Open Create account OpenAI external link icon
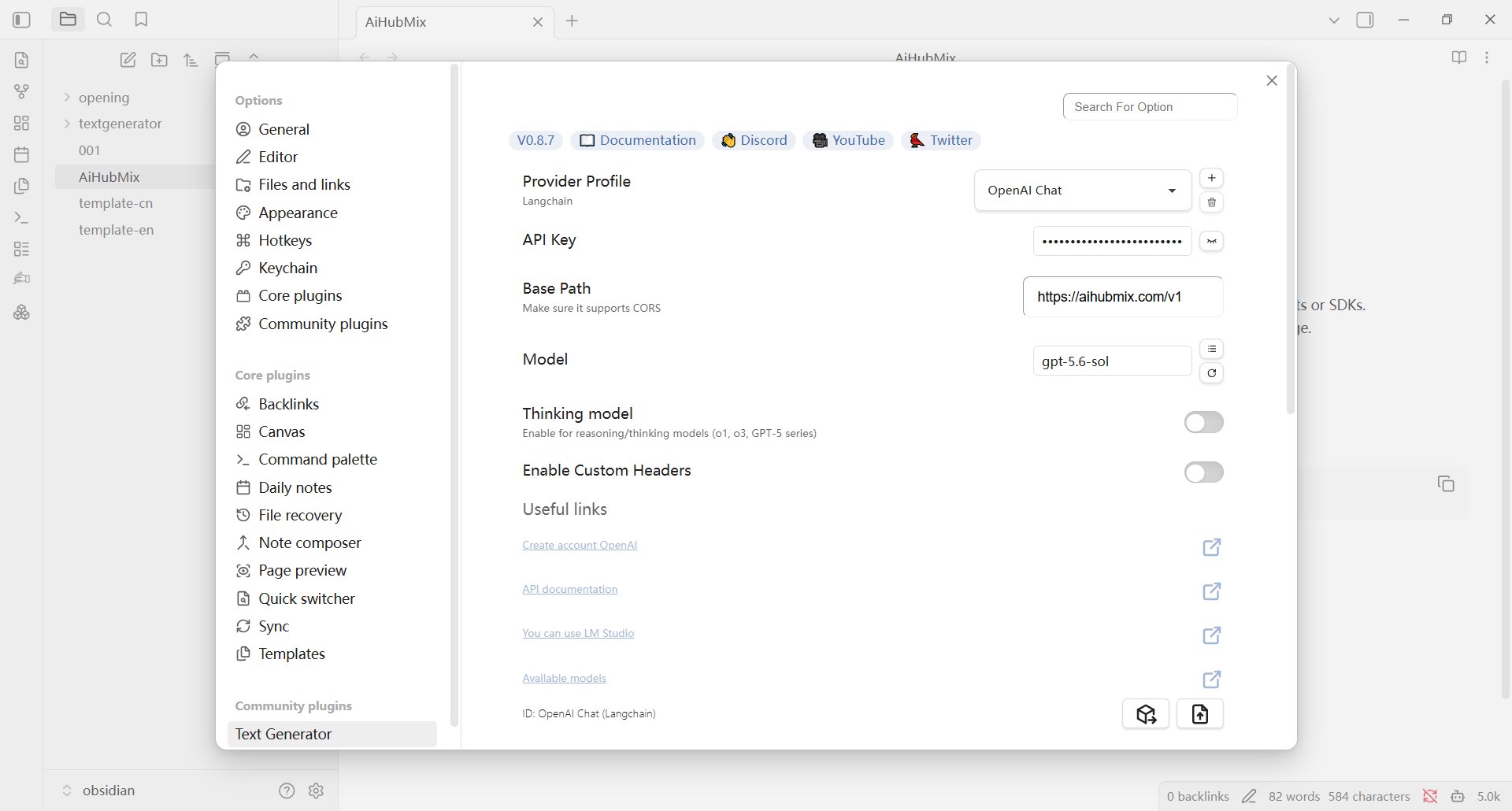 tap(1212, 547)
